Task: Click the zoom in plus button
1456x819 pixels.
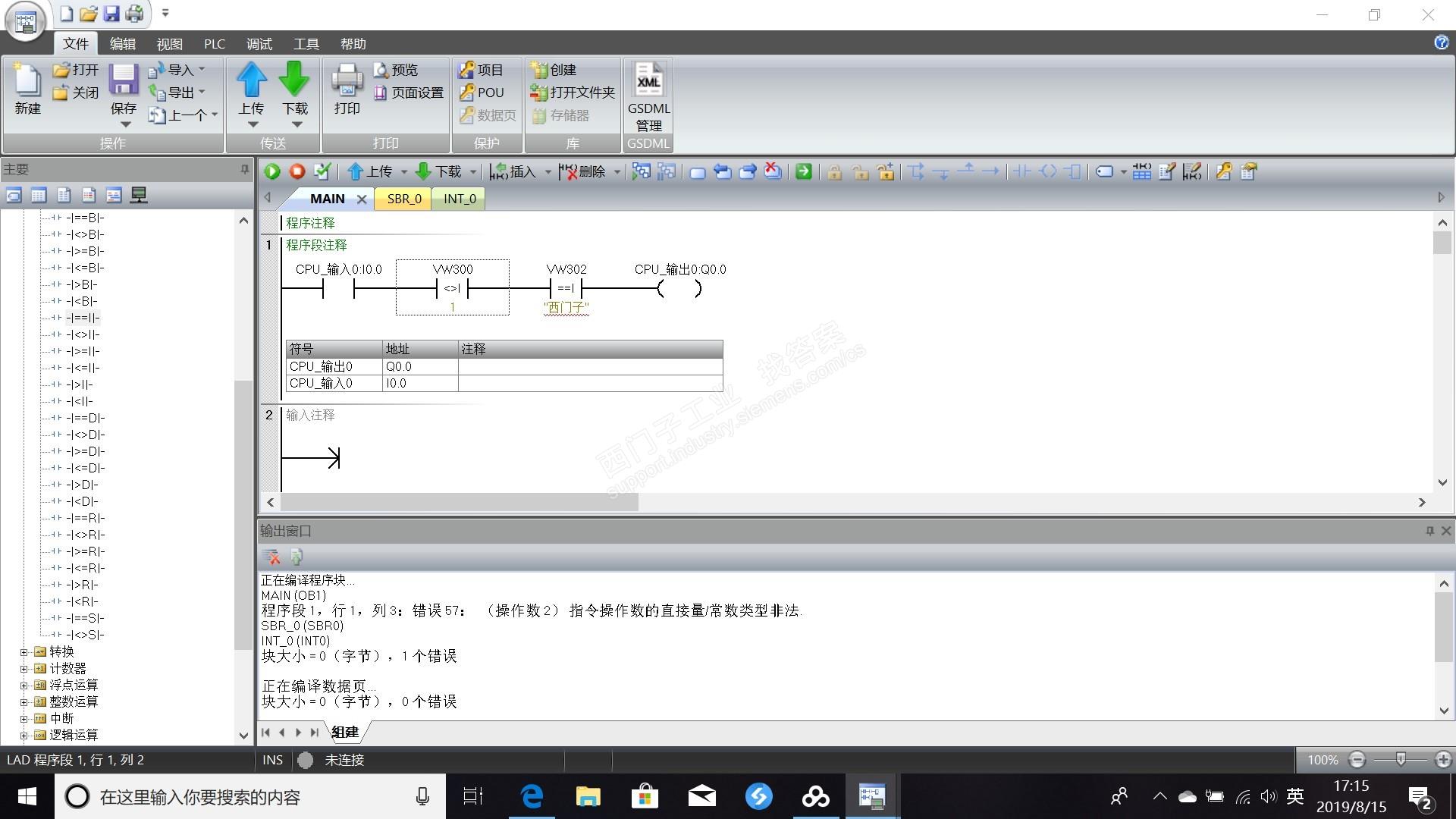Action: click(x=1442, y=759)
